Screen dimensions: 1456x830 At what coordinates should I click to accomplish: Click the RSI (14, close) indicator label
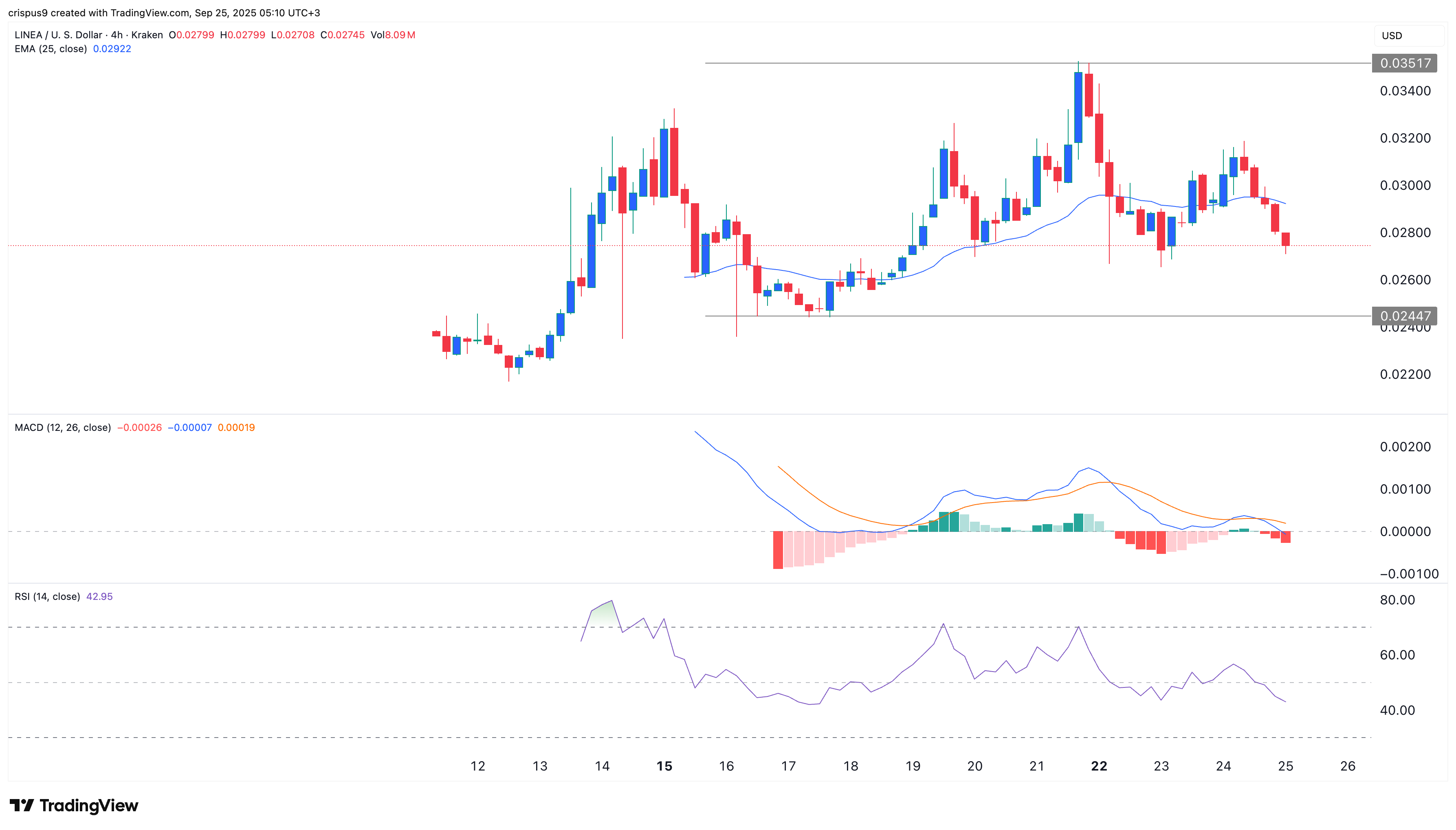point(47,597)
